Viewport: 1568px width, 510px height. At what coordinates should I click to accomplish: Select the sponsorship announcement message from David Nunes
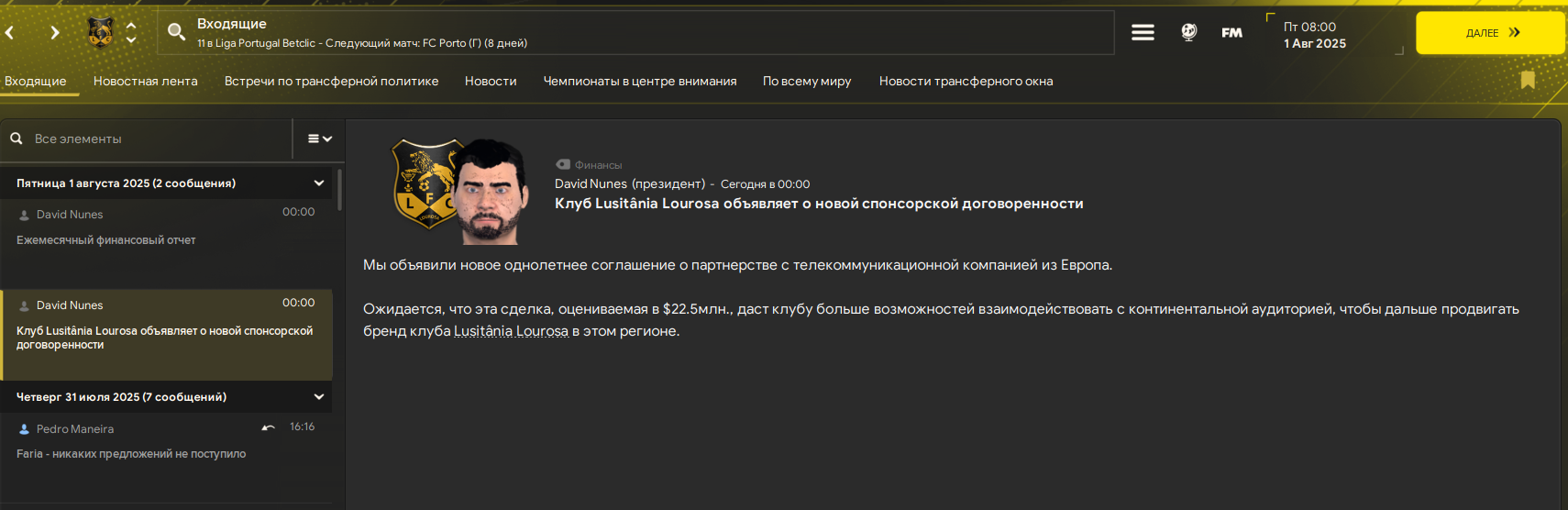[x=166, y=335]
